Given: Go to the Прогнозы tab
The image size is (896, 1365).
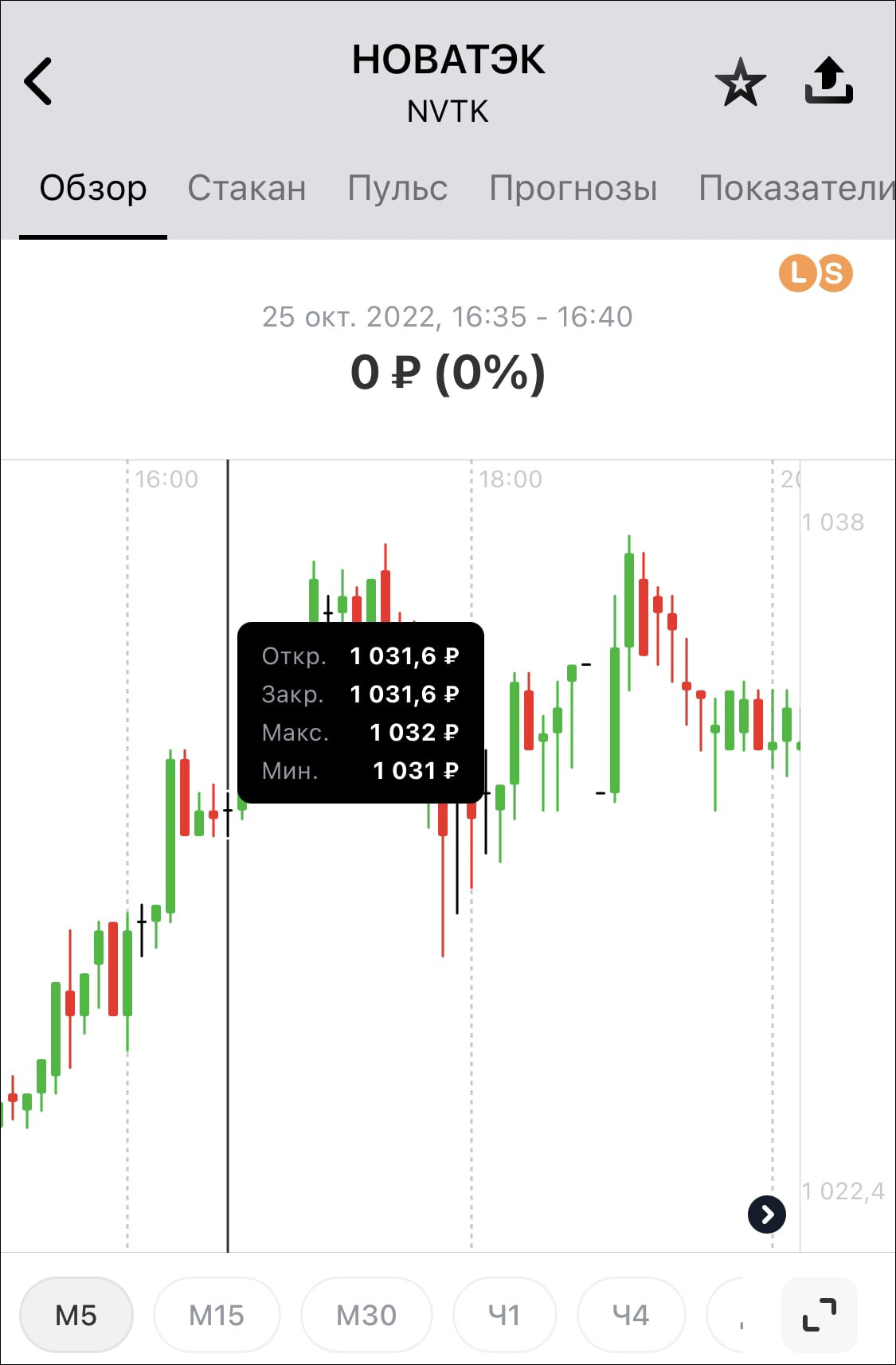Looking at the screenshot, I should (573, 189).
